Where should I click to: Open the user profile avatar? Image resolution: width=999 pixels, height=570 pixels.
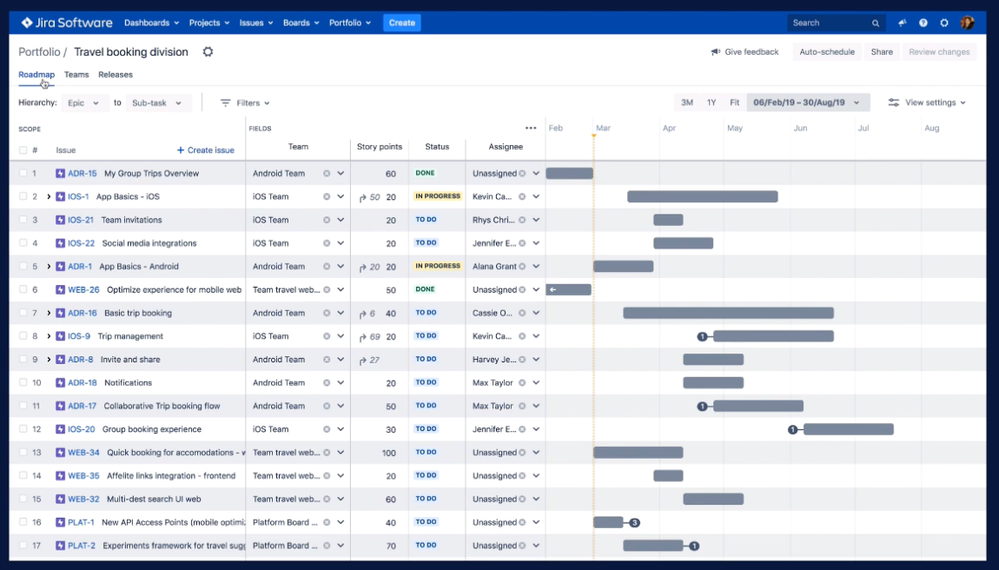pos(967,23)
